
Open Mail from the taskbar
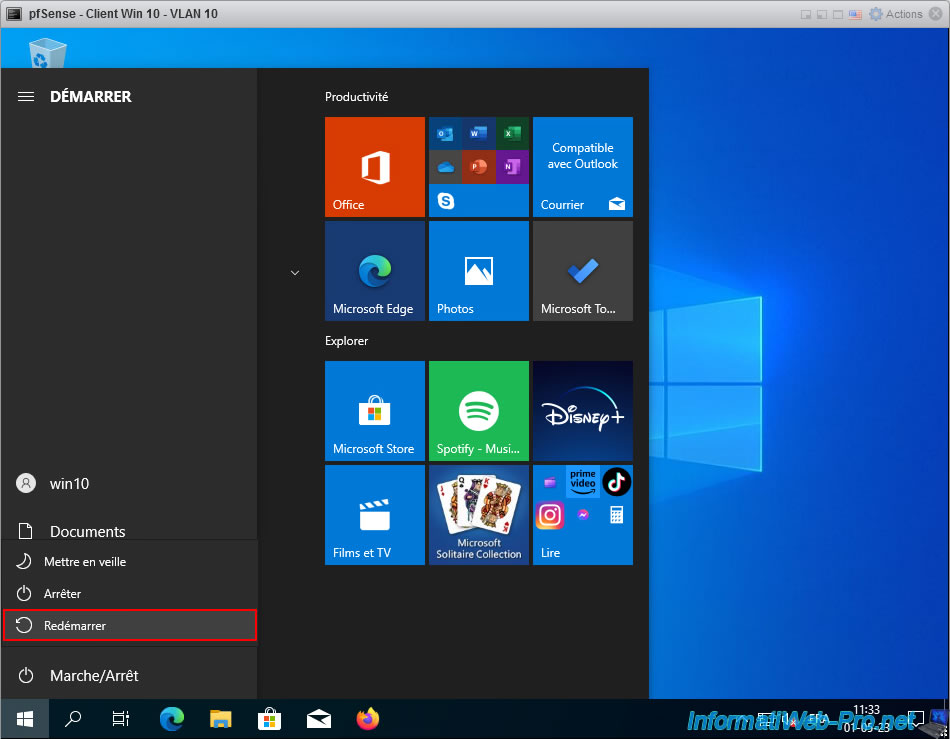(x=319, y=719)
